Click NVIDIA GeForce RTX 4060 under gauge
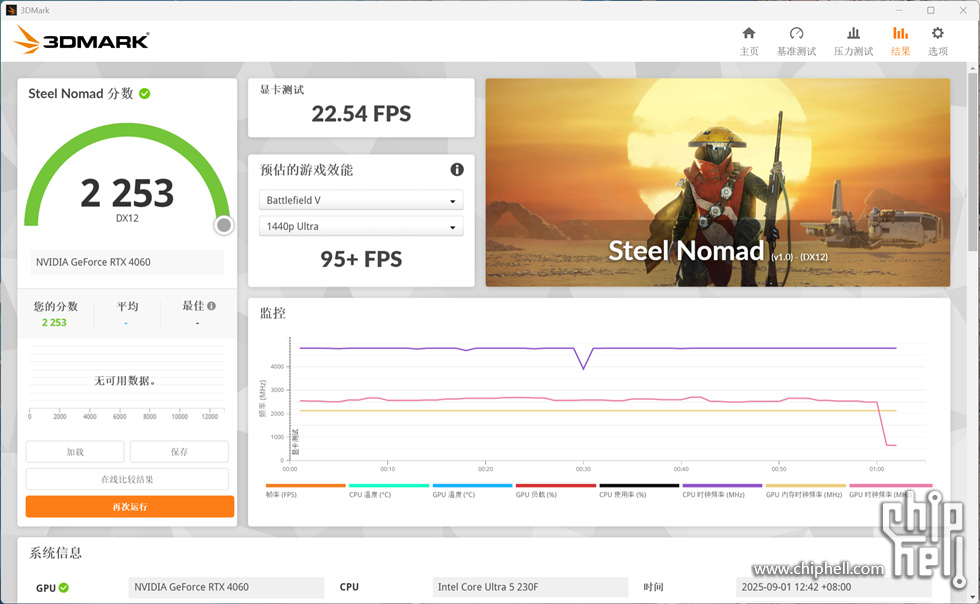 tap(127, 262)
